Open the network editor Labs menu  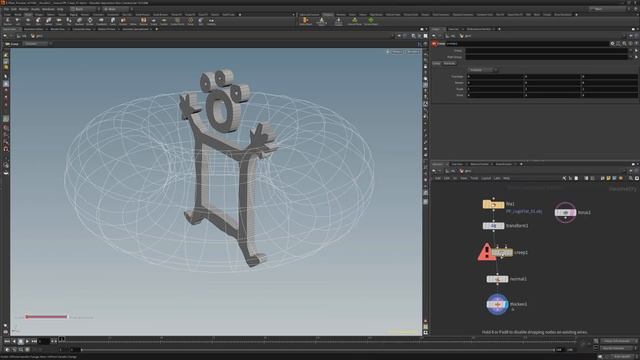(x=497, y=178)
